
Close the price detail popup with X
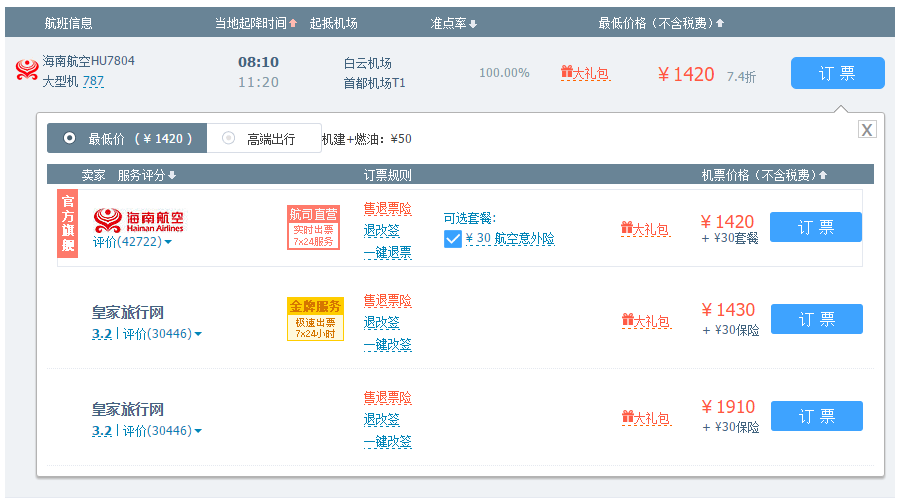click(866, 130)
